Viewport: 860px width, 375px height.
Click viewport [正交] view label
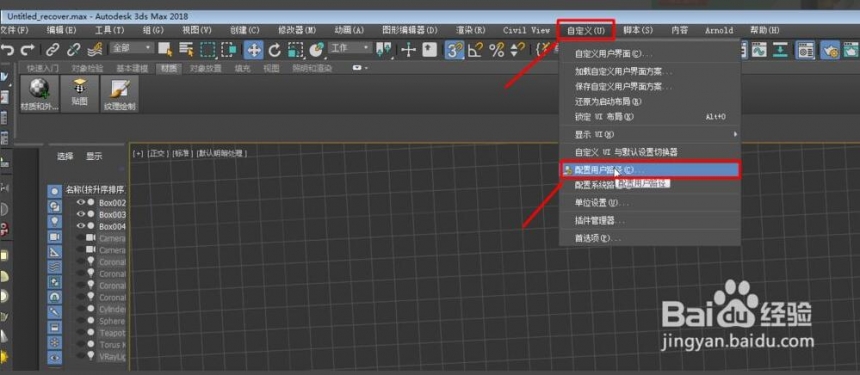coord(158,154)
